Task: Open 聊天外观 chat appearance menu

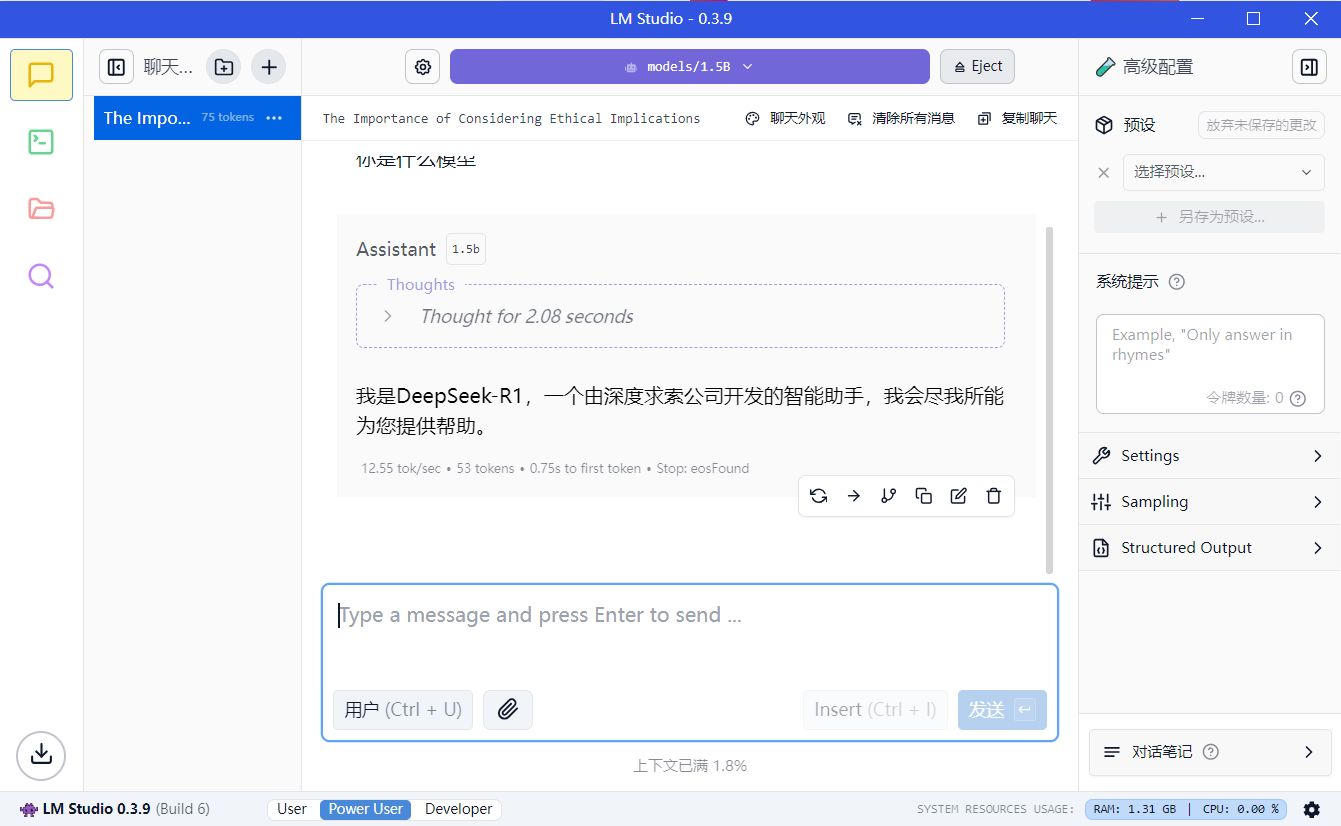Action: pyautogui.click(x=786, y=118)
